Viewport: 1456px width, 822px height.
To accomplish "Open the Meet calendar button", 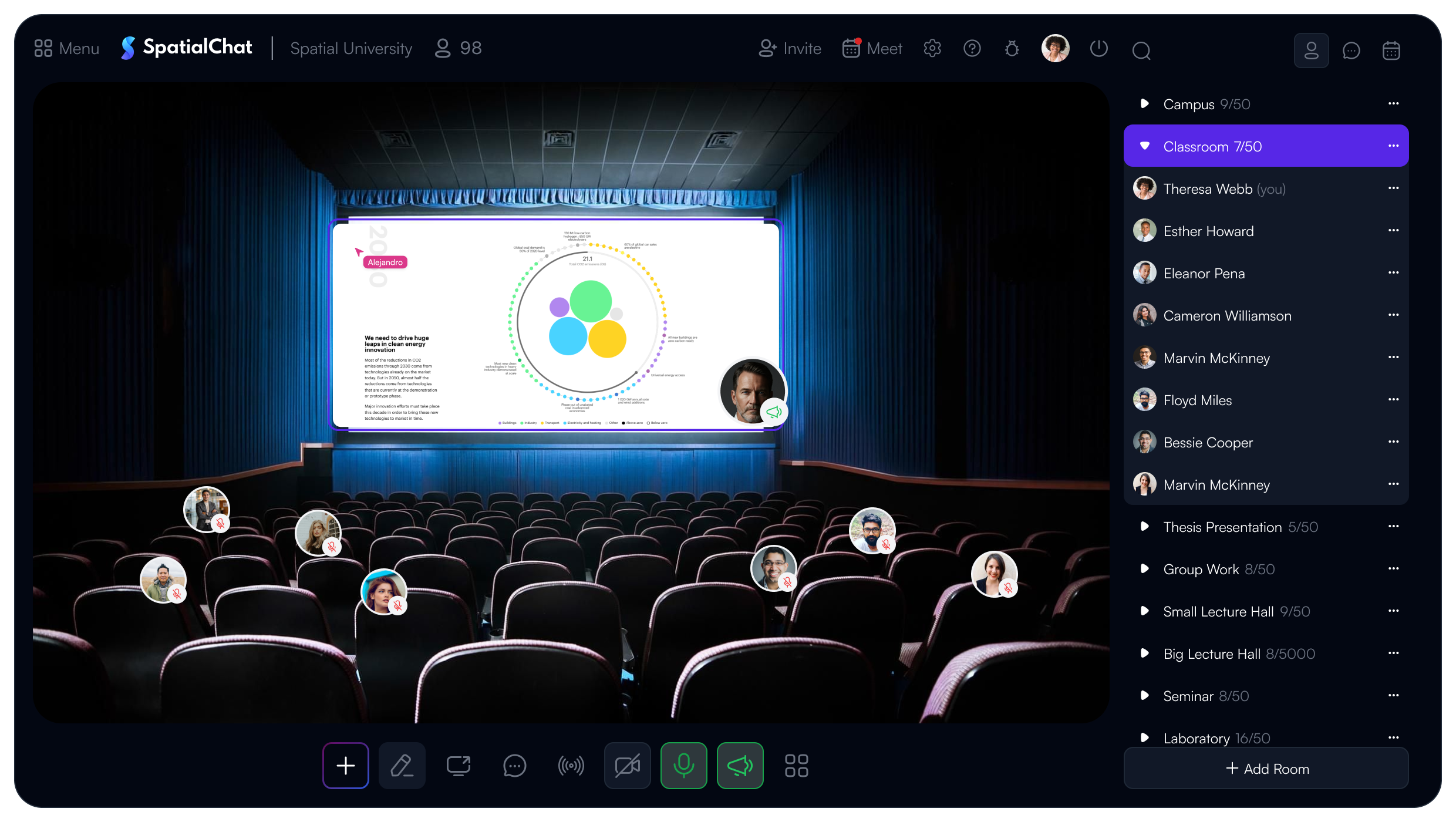I will [x=872, y=48].
